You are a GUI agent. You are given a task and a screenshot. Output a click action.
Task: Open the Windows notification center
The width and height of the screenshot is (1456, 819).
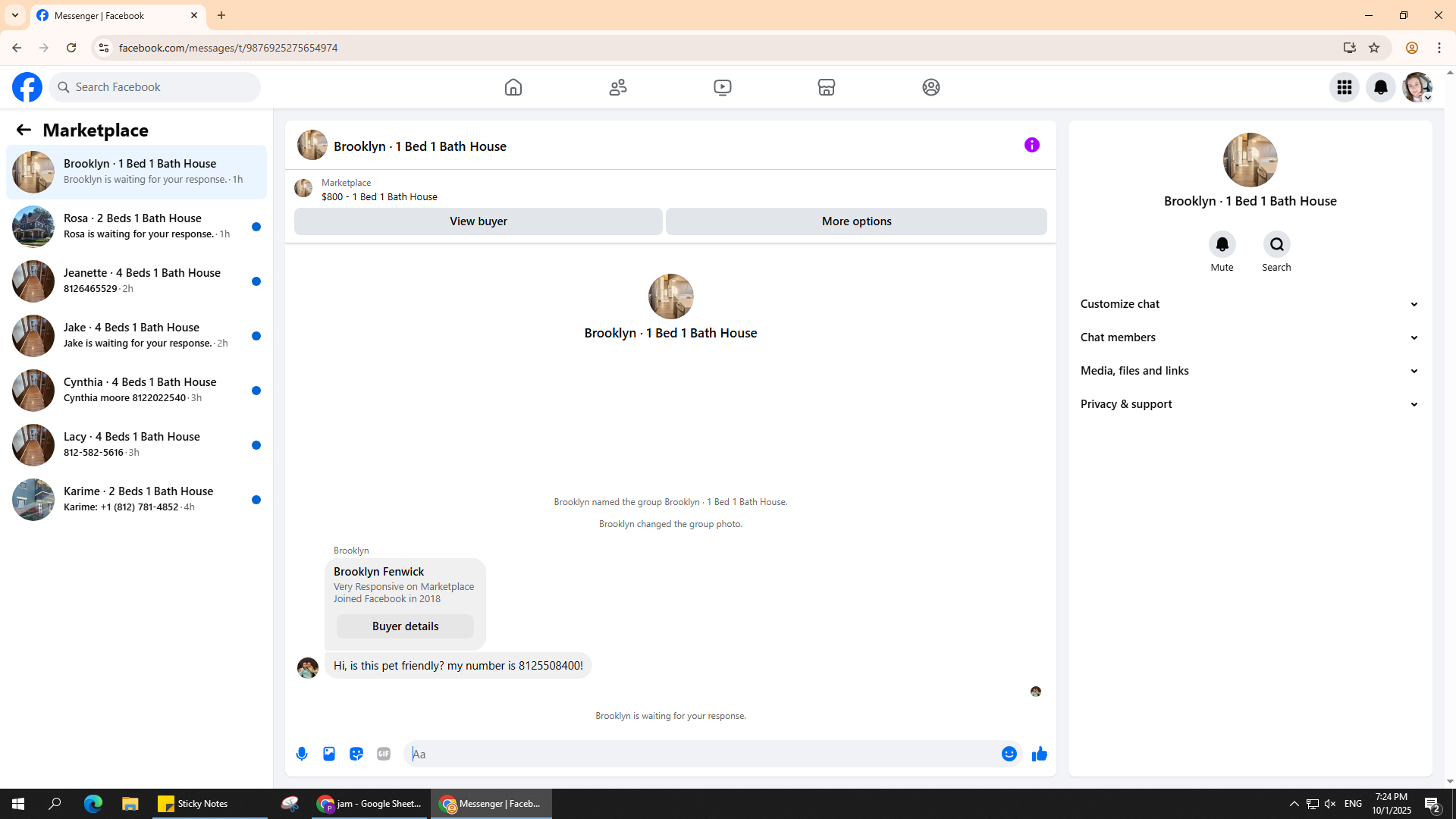[x=1432, y=804]
